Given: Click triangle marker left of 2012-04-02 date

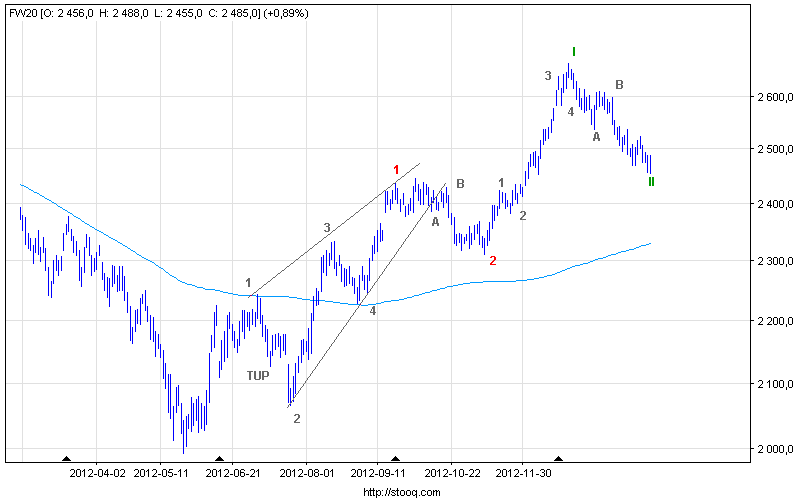Looking at the screenshot, I should pyautogui.click(x=66, y=459).
